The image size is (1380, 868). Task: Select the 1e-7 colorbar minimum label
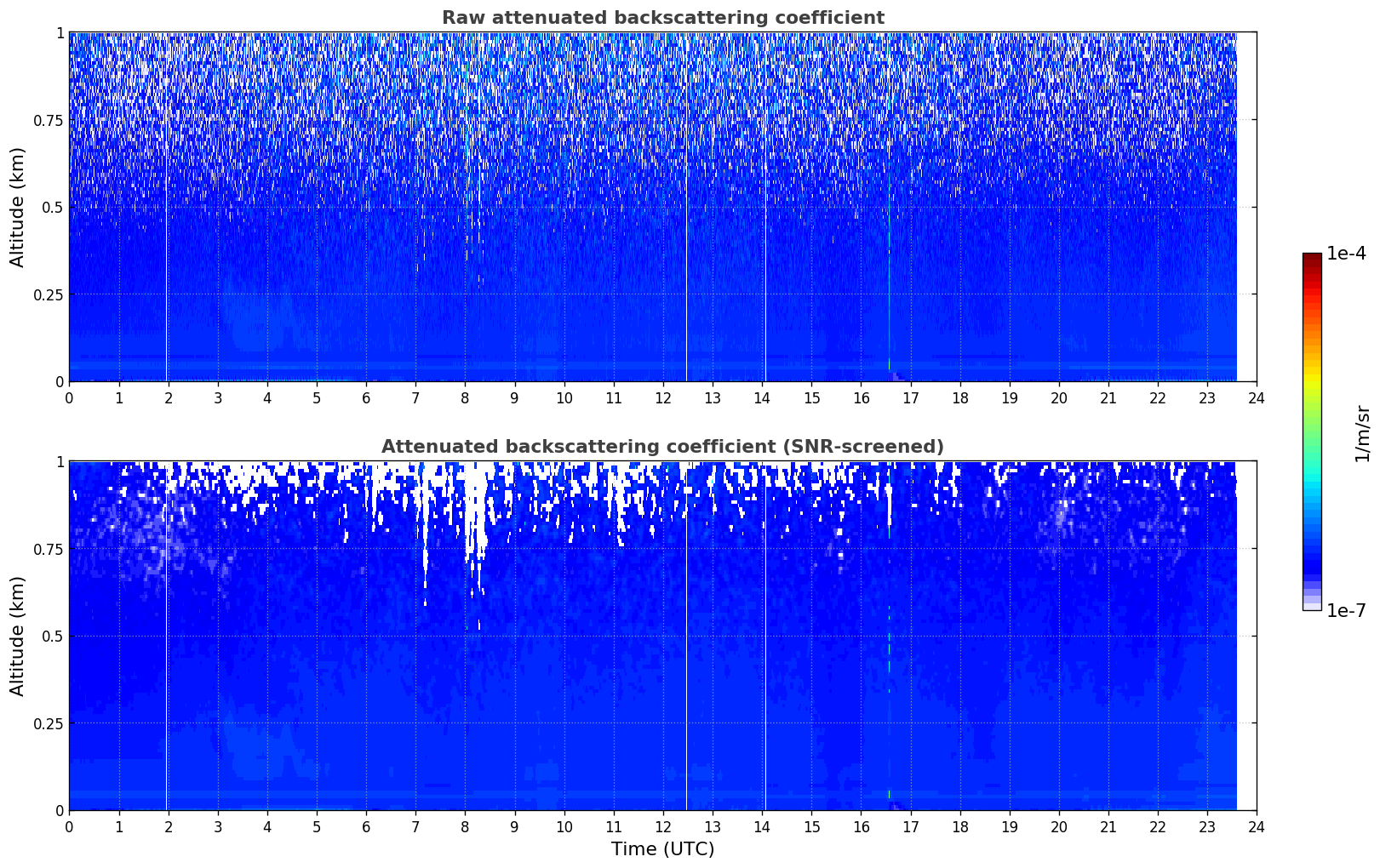tap(1346, 610)
